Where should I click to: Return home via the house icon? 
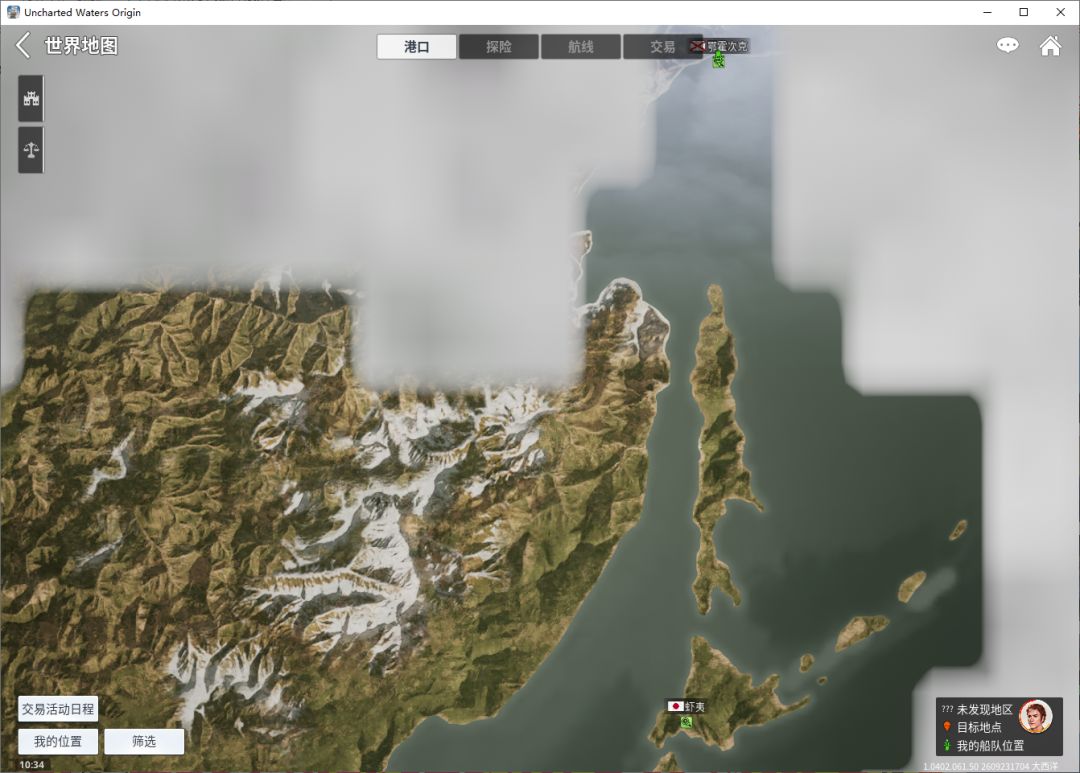[1050, 45]
